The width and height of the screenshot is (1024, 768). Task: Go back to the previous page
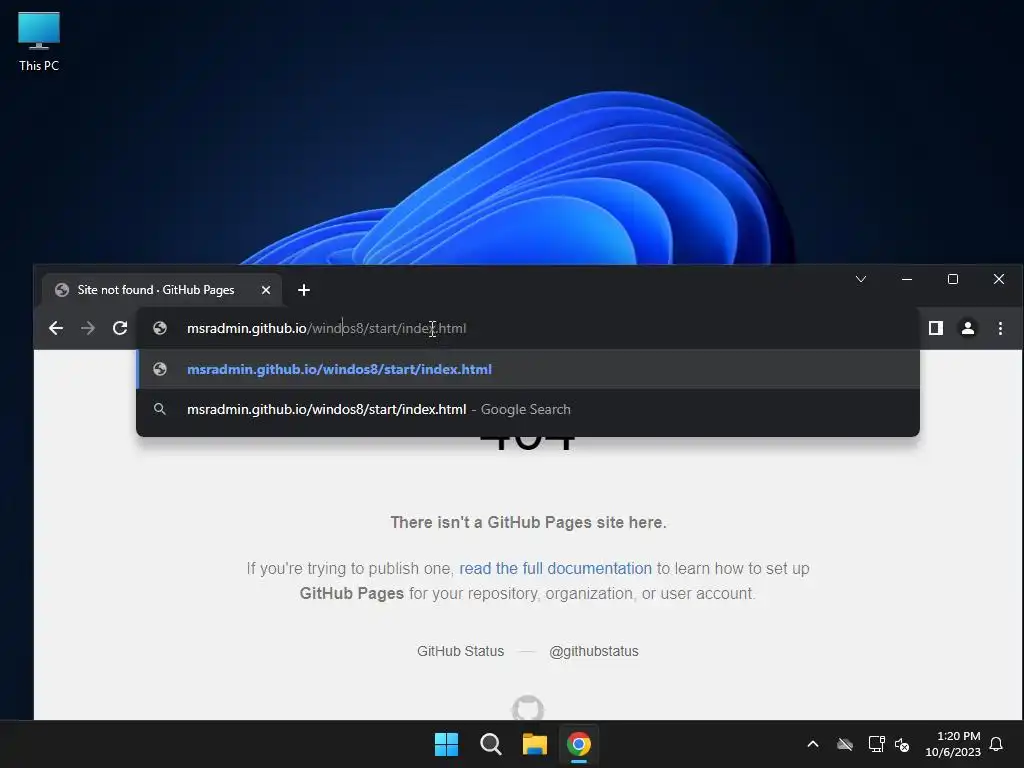pos(56,328)
